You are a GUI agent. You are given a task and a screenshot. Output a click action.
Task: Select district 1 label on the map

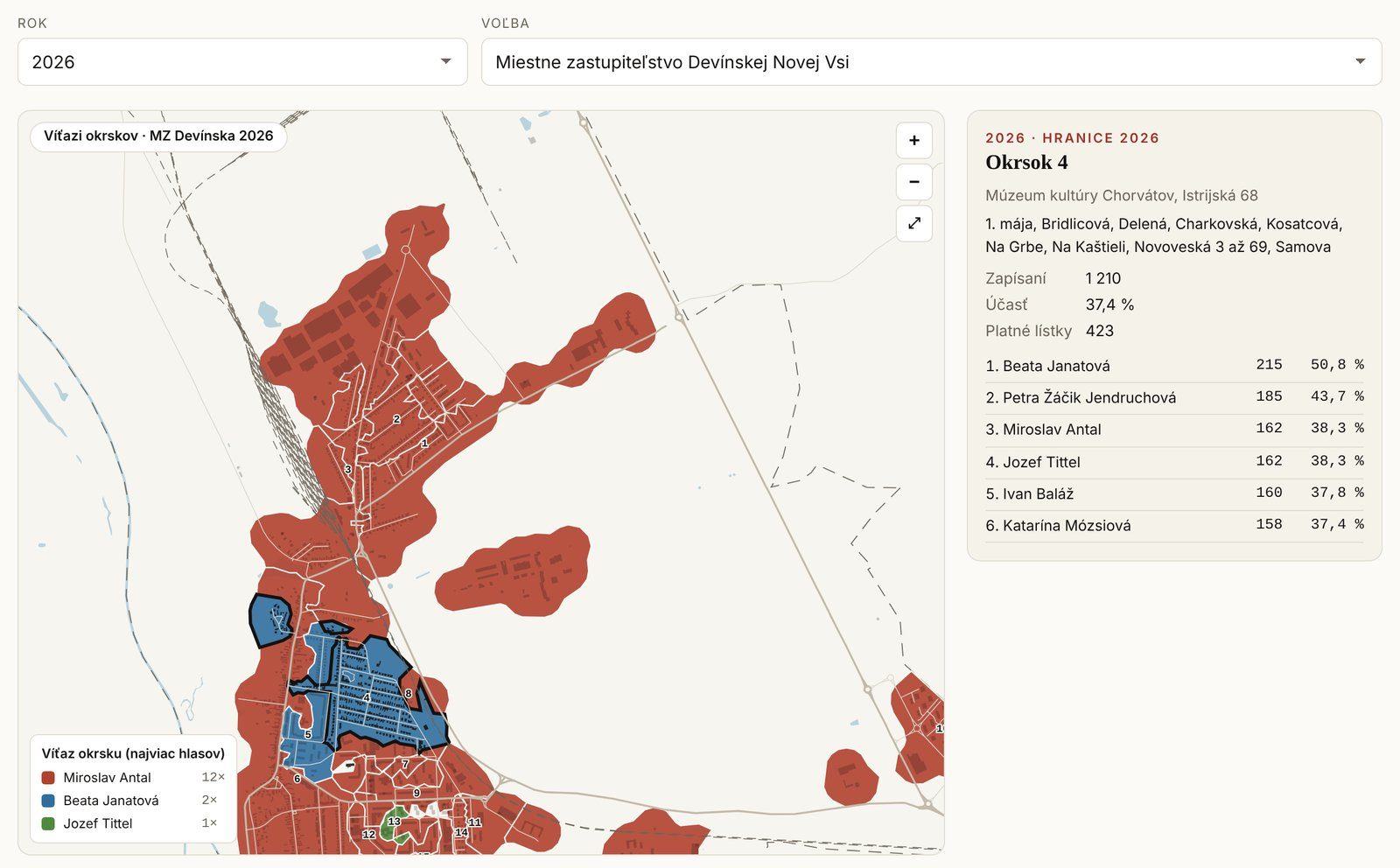point(424,444)
